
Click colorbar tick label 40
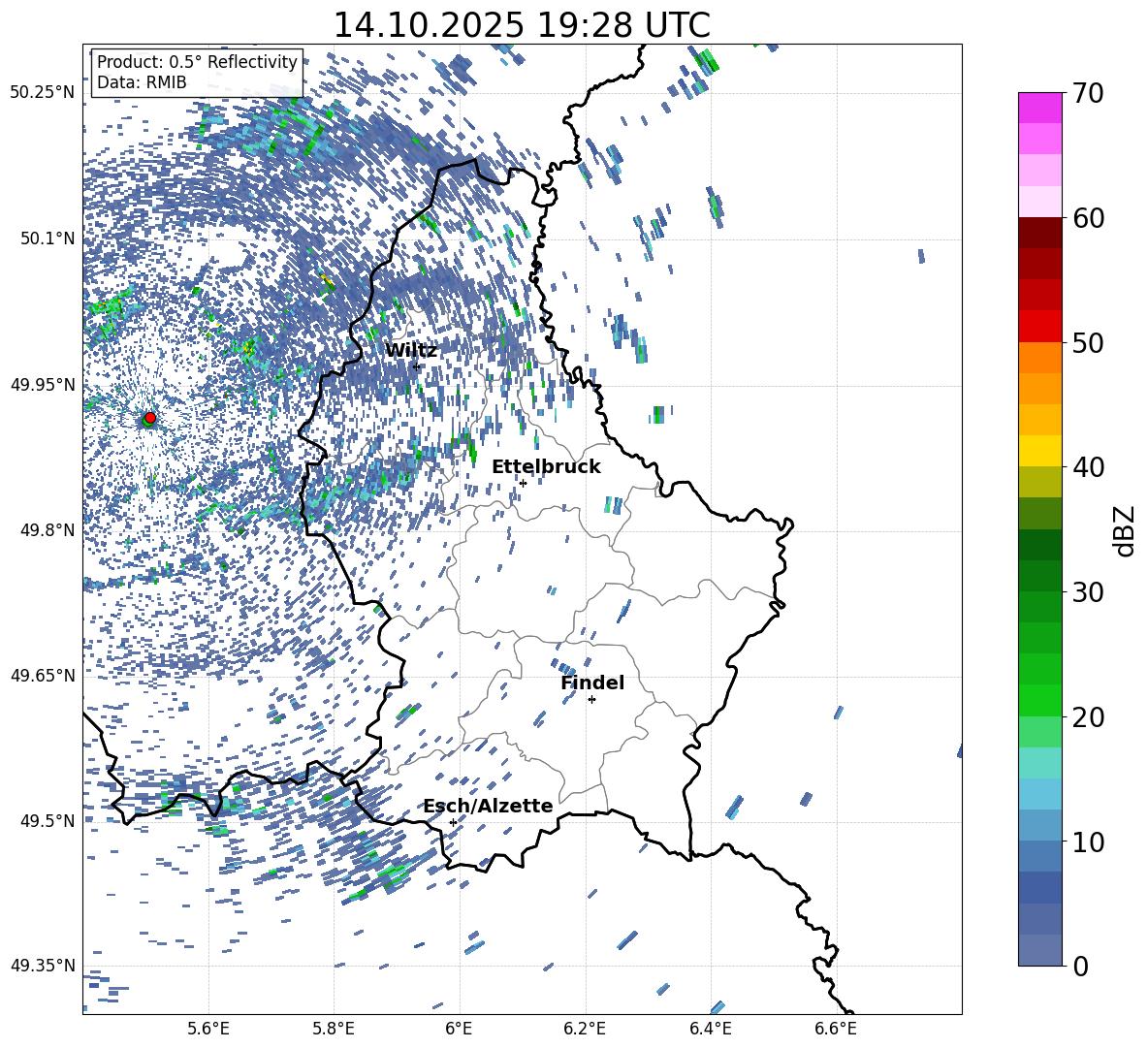click(1088, 467)
